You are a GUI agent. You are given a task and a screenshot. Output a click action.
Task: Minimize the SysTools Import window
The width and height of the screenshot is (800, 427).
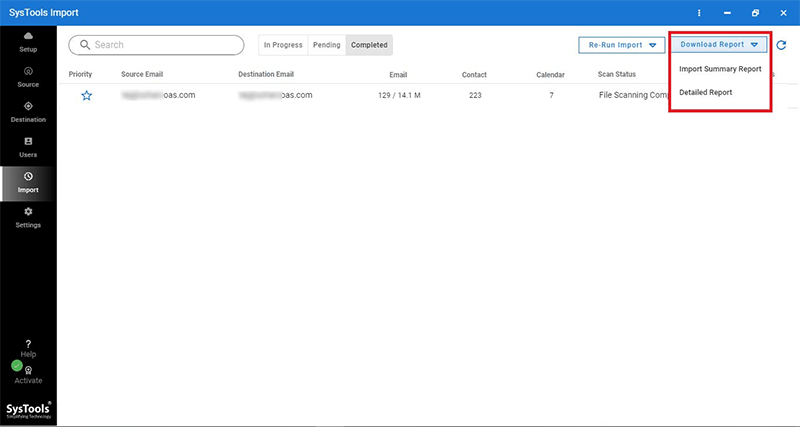(728, 13)
